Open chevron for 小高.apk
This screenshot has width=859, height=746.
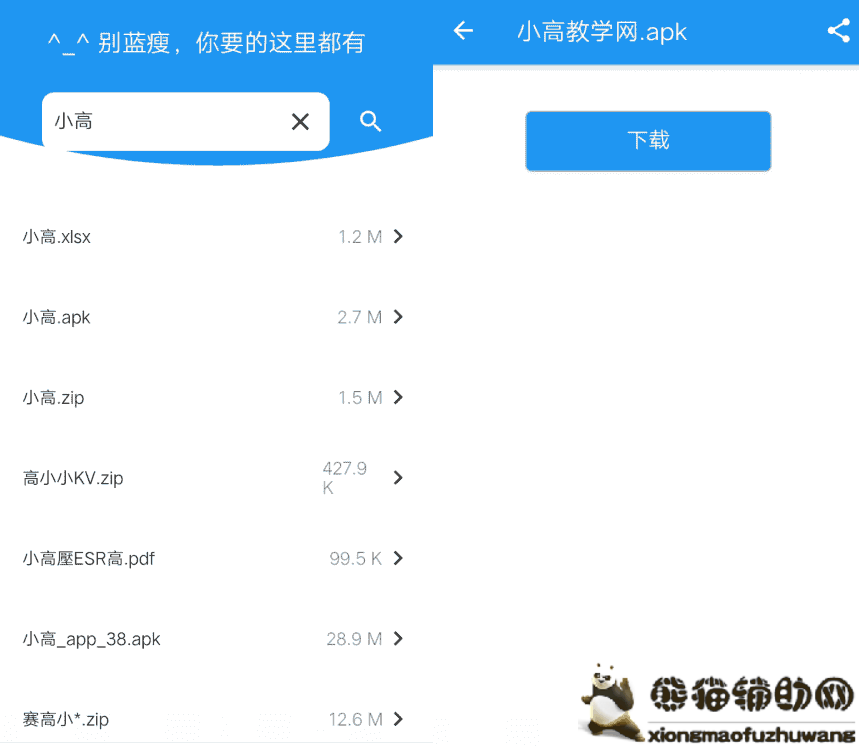click(x=398, y=317)
